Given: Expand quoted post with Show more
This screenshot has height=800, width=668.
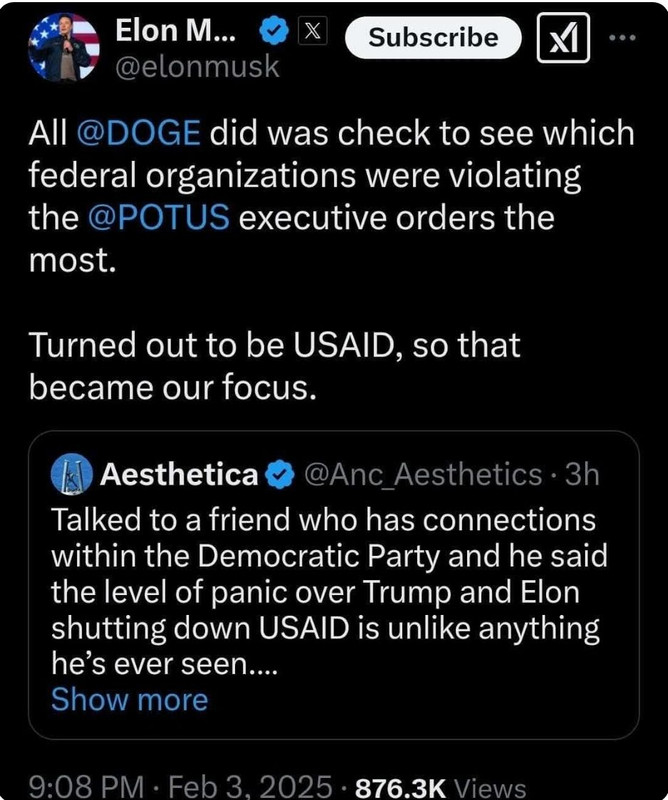Looking at the screenshot, I should 129,699.
